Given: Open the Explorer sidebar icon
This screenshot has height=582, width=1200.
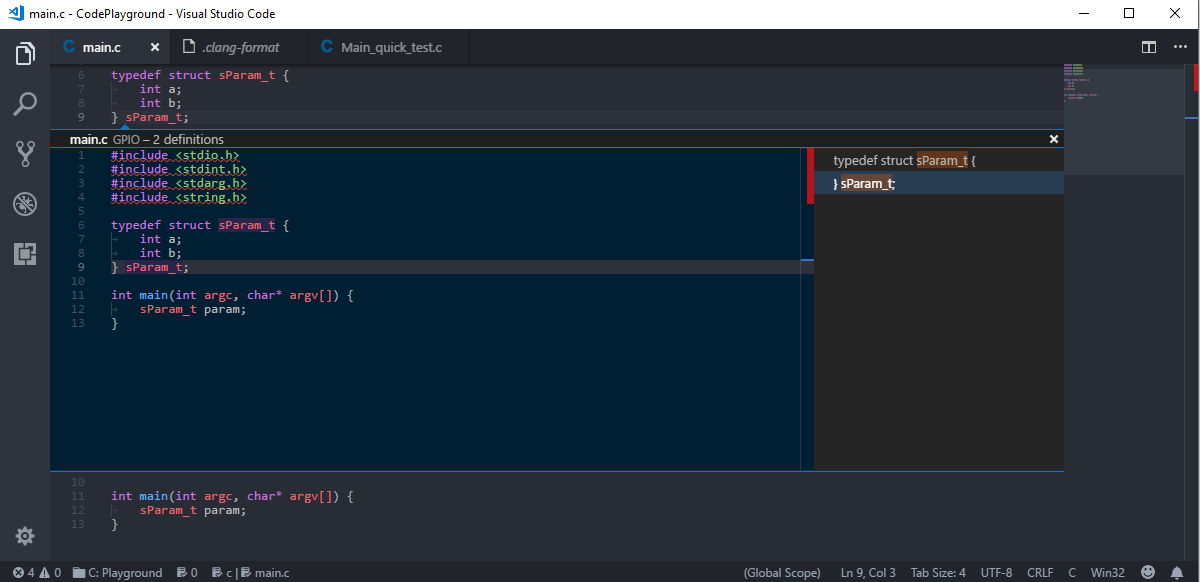Looking at the screenshot, I should [x=25, y=54].
